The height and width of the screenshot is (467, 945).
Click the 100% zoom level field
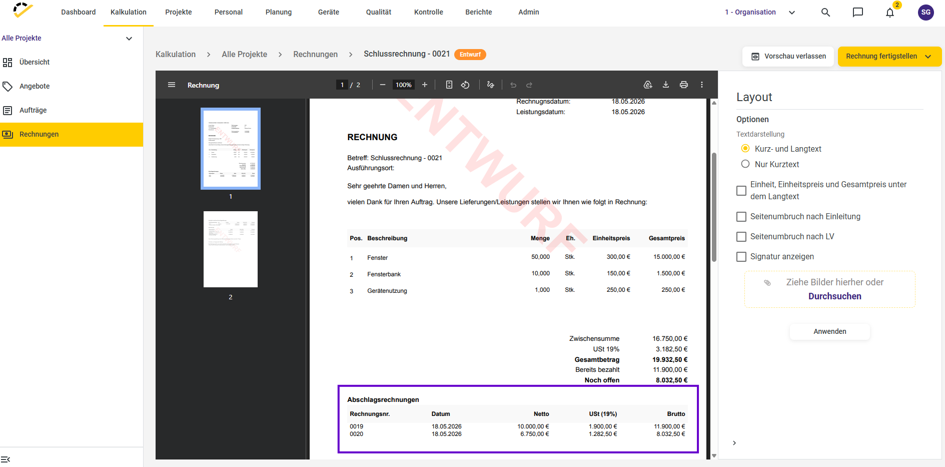[403, 85]
